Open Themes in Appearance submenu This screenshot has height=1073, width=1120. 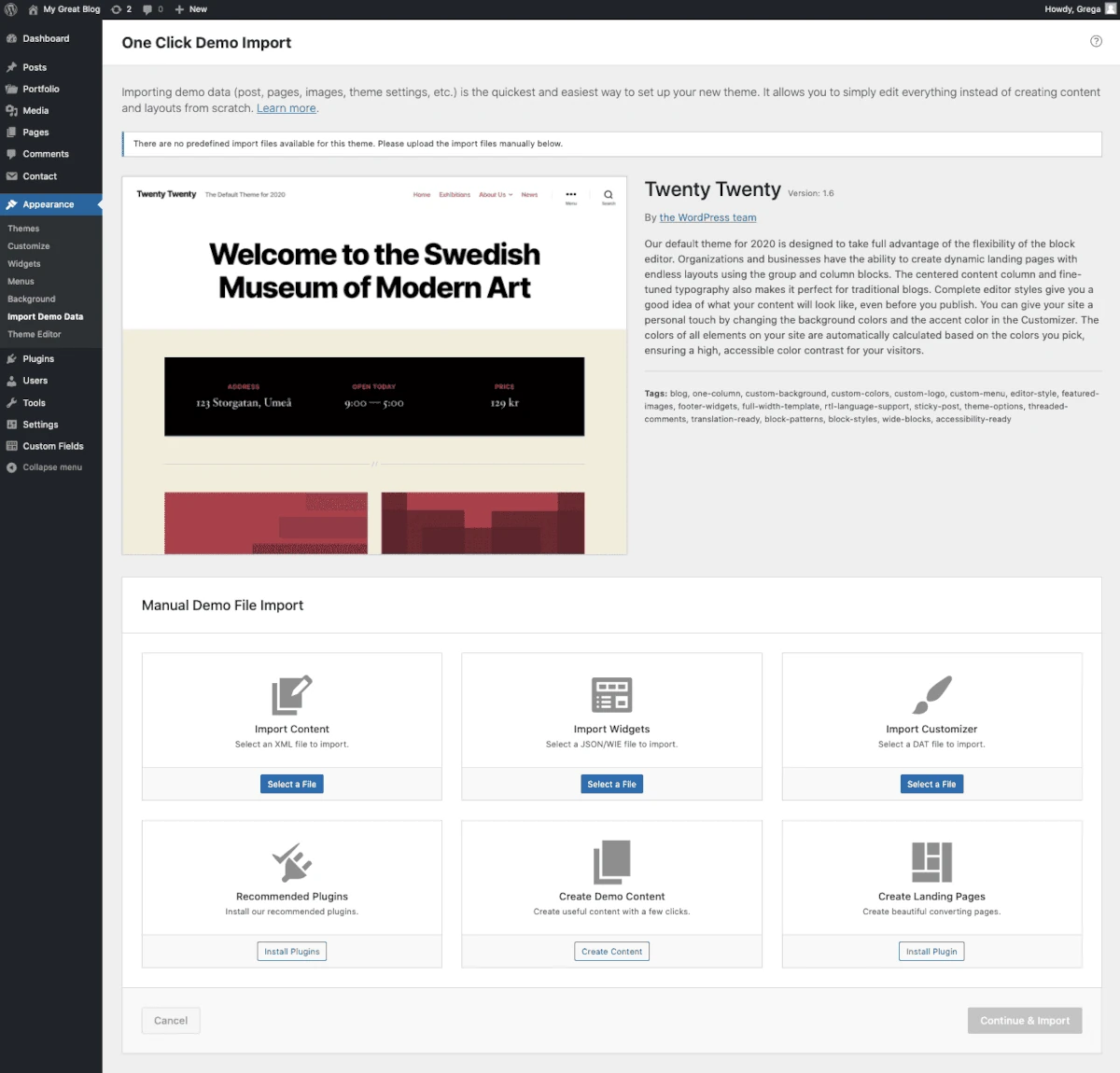pyautogui.click(x=23, y=229)
